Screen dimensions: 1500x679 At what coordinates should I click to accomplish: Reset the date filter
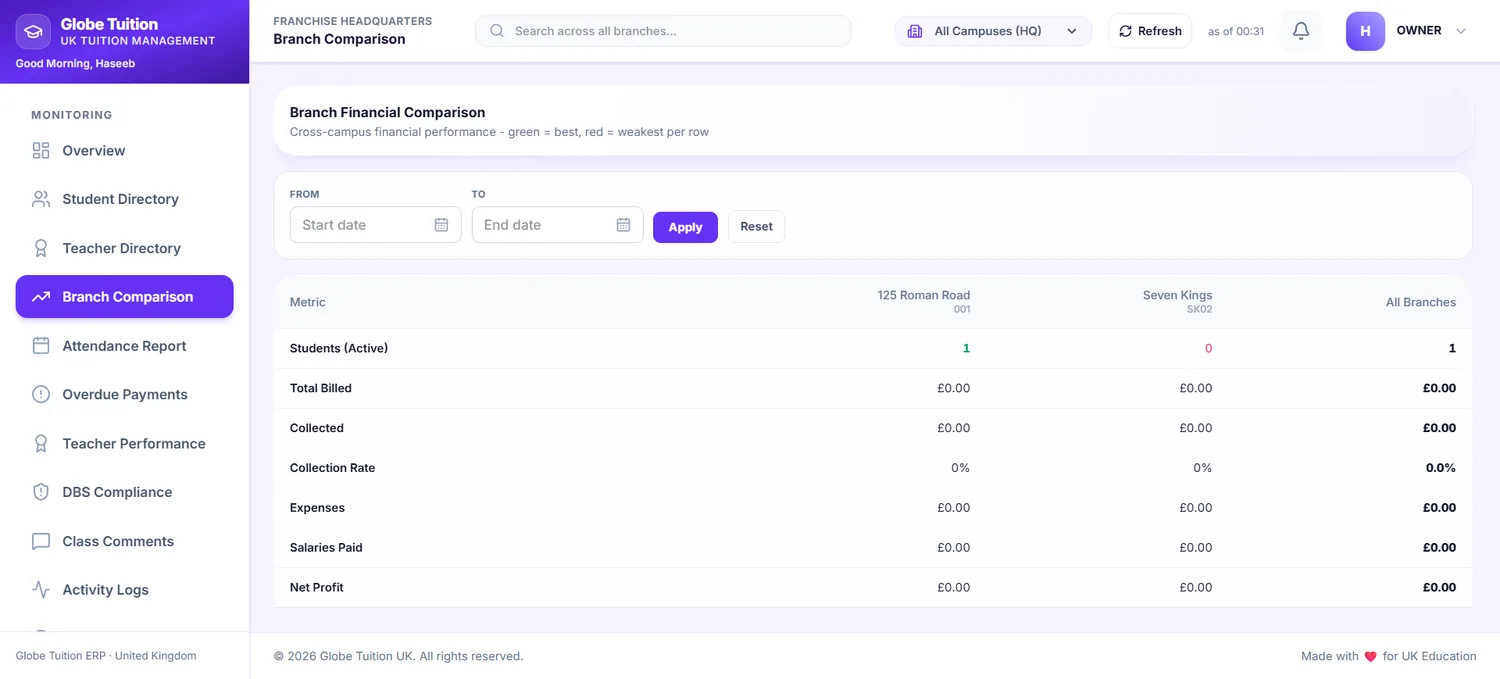(756, 227)
